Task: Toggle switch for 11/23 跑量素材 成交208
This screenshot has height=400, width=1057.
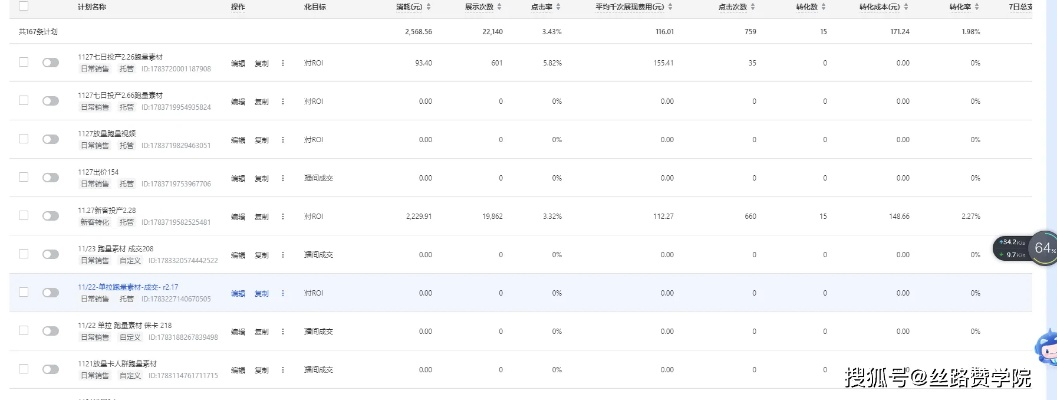Action: (x=51, y=254)
